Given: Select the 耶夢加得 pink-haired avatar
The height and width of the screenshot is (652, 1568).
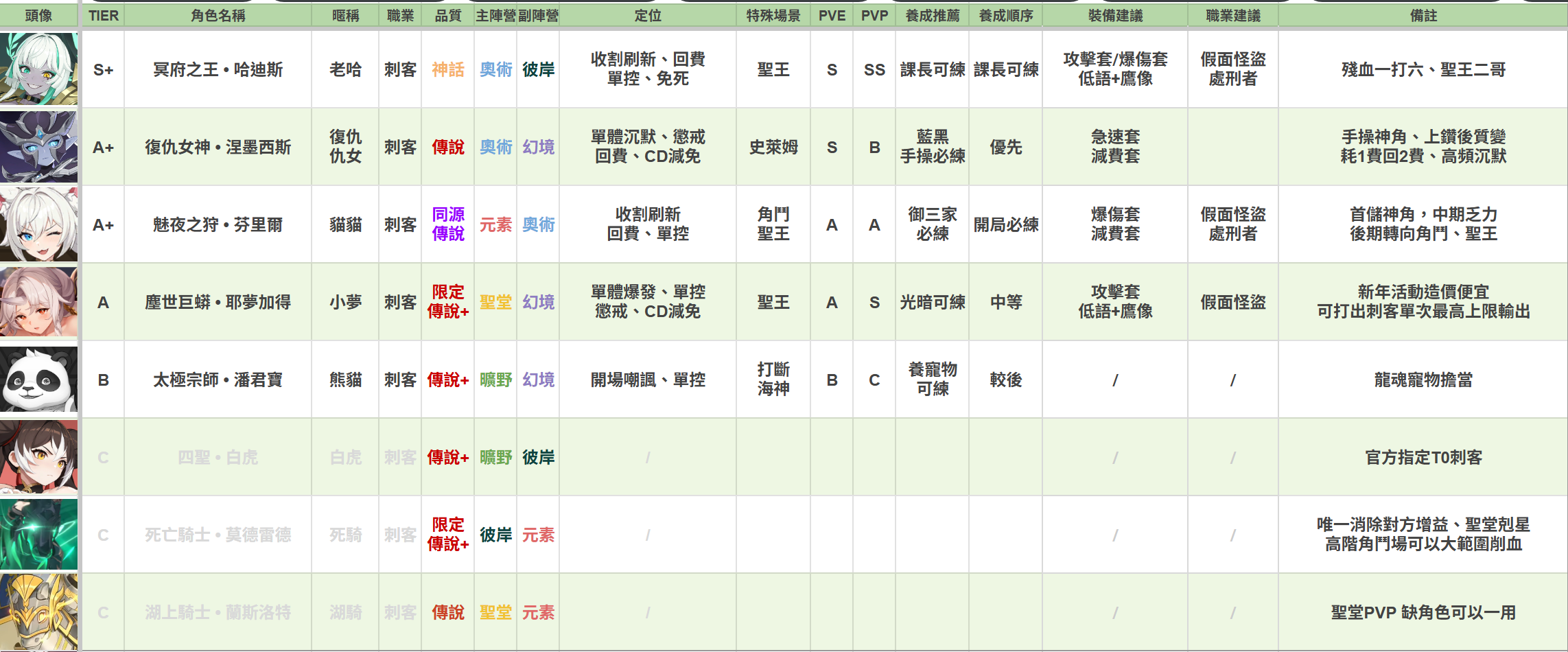Looking at the screenshot, I should click(39, 301).
